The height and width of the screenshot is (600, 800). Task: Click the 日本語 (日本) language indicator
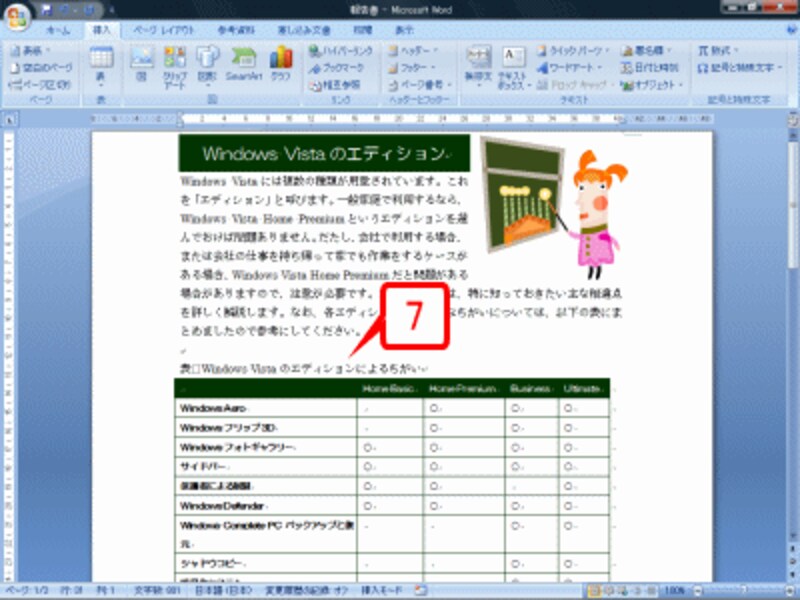(223, 590)
